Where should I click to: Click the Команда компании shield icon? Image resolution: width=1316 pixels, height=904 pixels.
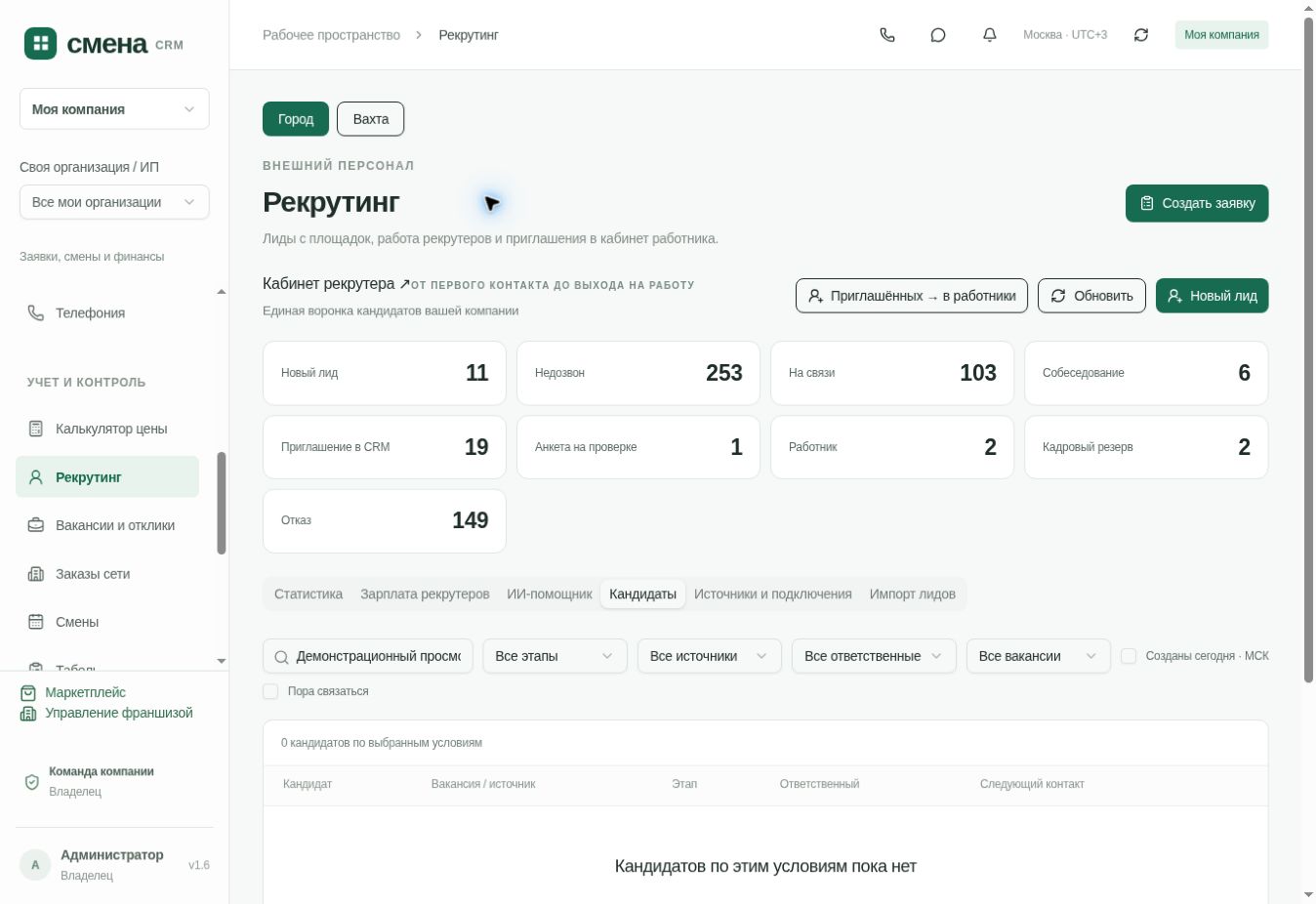(x=31, y=782)
